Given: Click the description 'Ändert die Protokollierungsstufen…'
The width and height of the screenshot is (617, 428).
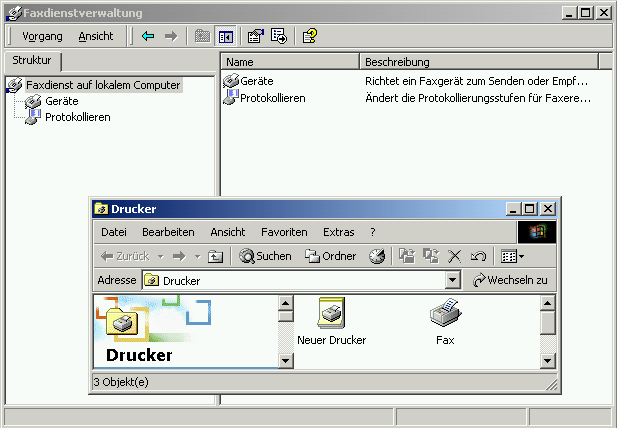Looking at the screenshot, I should click(x=478, y=98).
